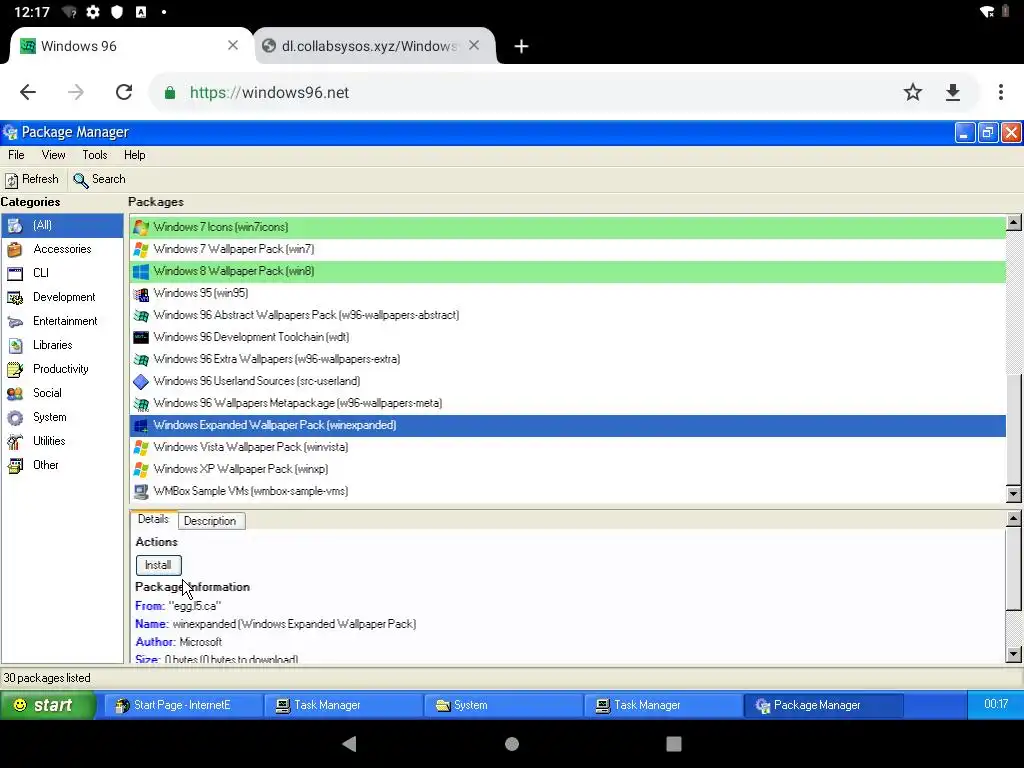This screenshot has height=768, width=1024.
Task: Click the Windows 96 Userland Sources icon
Action: point(140,381)
